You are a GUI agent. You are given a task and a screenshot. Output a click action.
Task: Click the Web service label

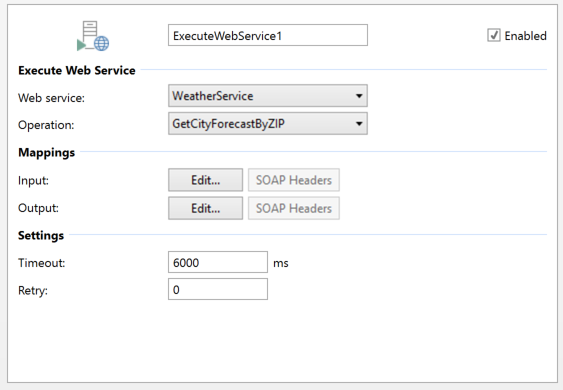pos(51,98)
